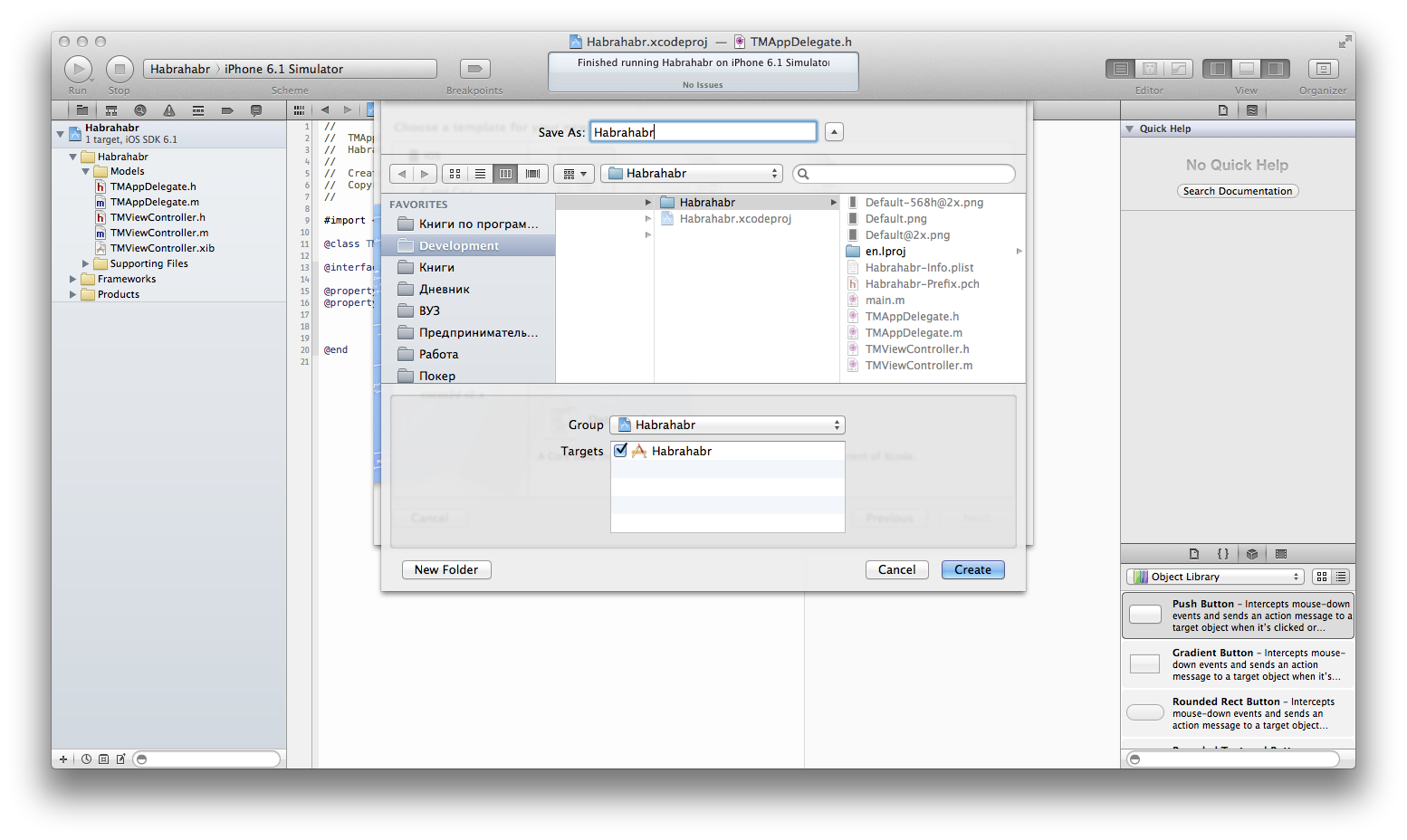The image size is (1407, 840).
Task: Select Development in Favorites sidebar
Action: pyautogui.click(x=469, y=246)
